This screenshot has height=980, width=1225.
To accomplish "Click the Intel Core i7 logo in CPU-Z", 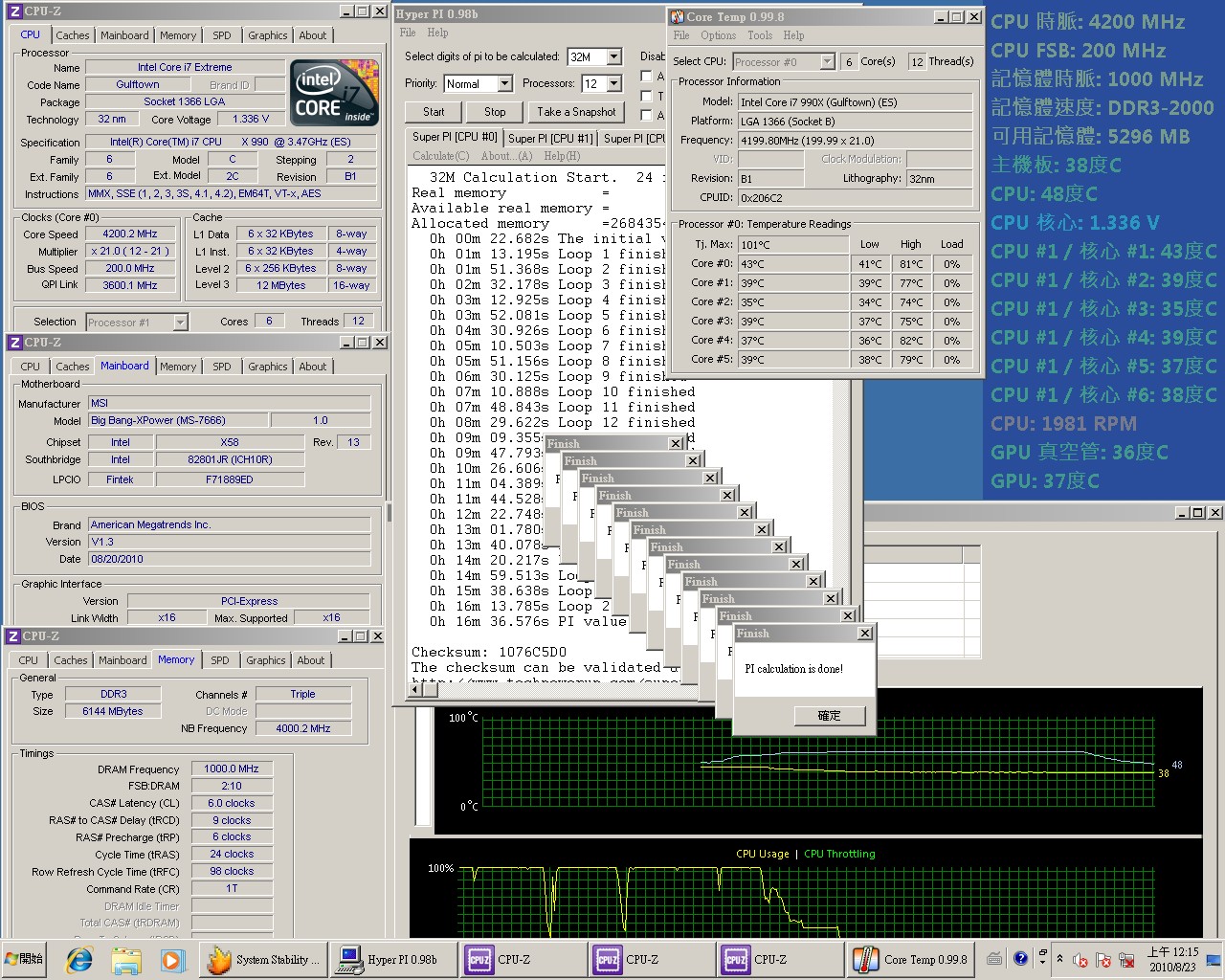I will [335, 93].
